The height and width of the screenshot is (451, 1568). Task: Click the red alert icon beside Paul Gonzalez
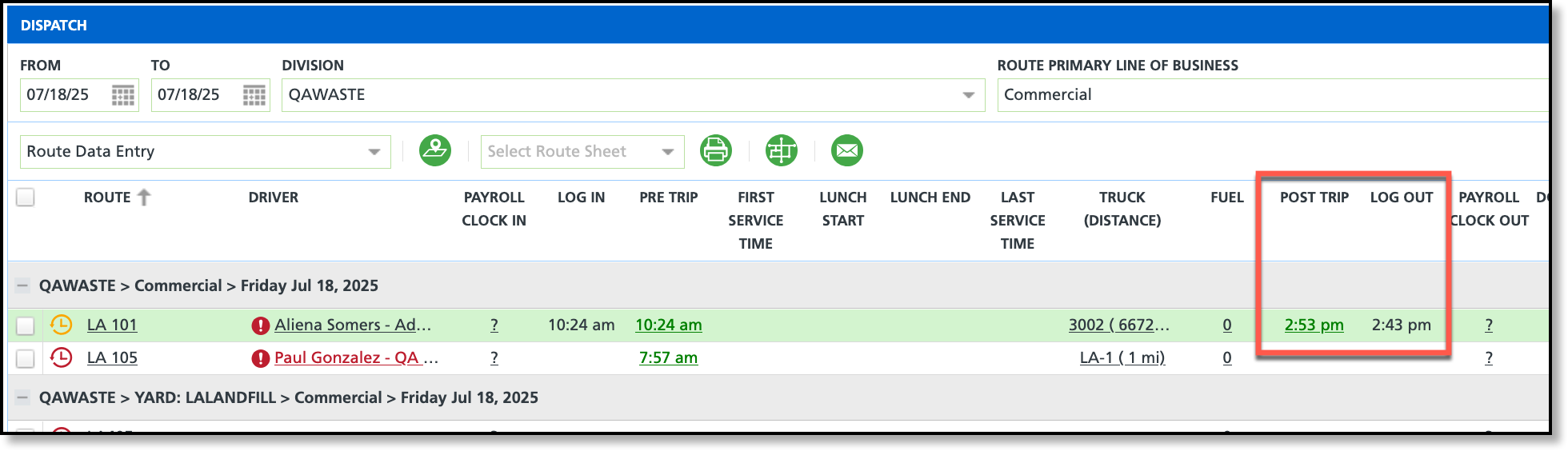260,358
